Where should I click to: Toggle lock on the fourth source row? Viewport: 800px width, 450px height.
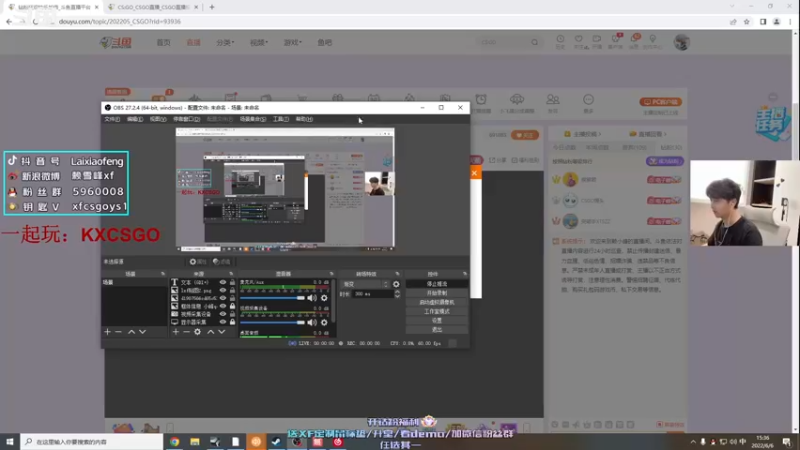pyautogui.click(x=233, y=306)
